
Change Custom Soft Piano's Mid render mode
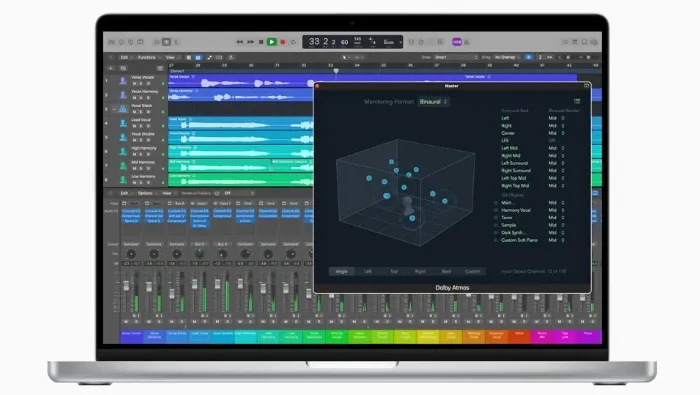[556, 240]
